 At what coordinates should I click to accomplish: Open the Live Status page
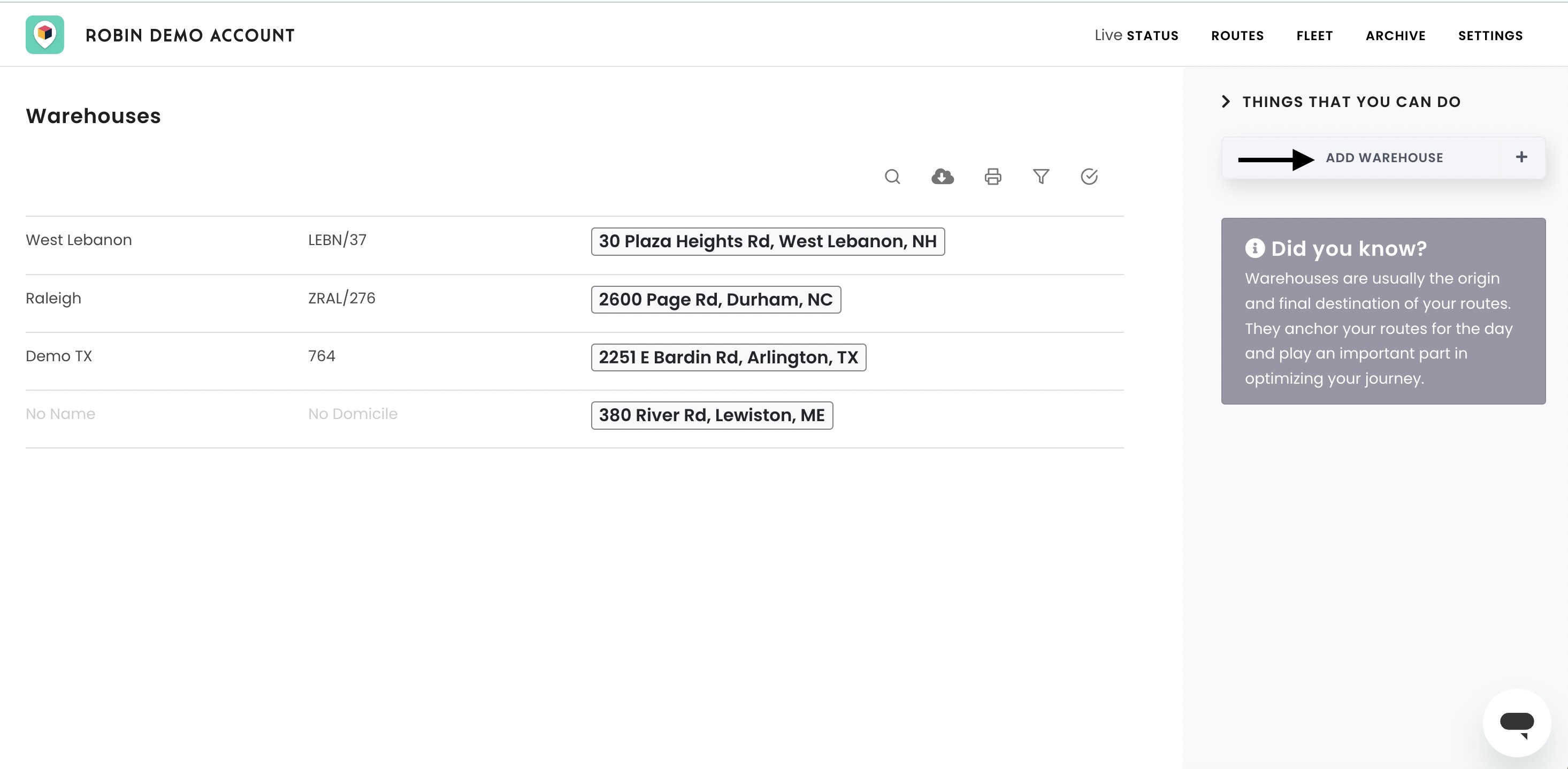coord(1136,35)
